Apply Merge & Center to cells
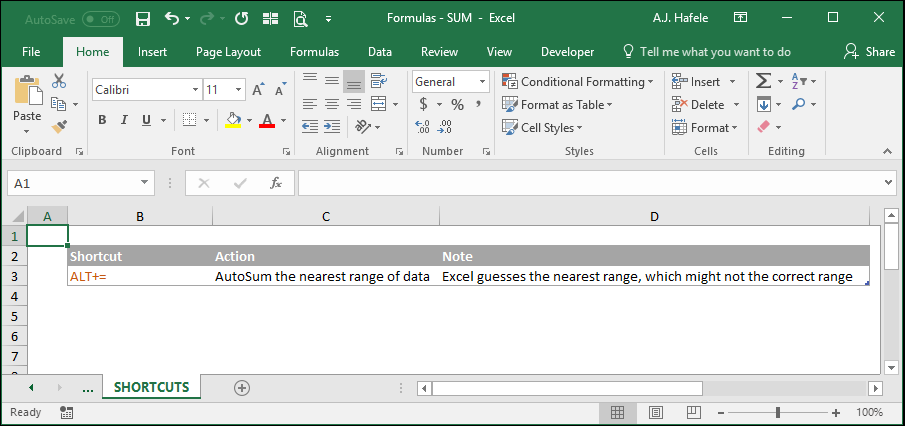The height and width of the screenshot is (426, 905). click(x=379, y=104)
